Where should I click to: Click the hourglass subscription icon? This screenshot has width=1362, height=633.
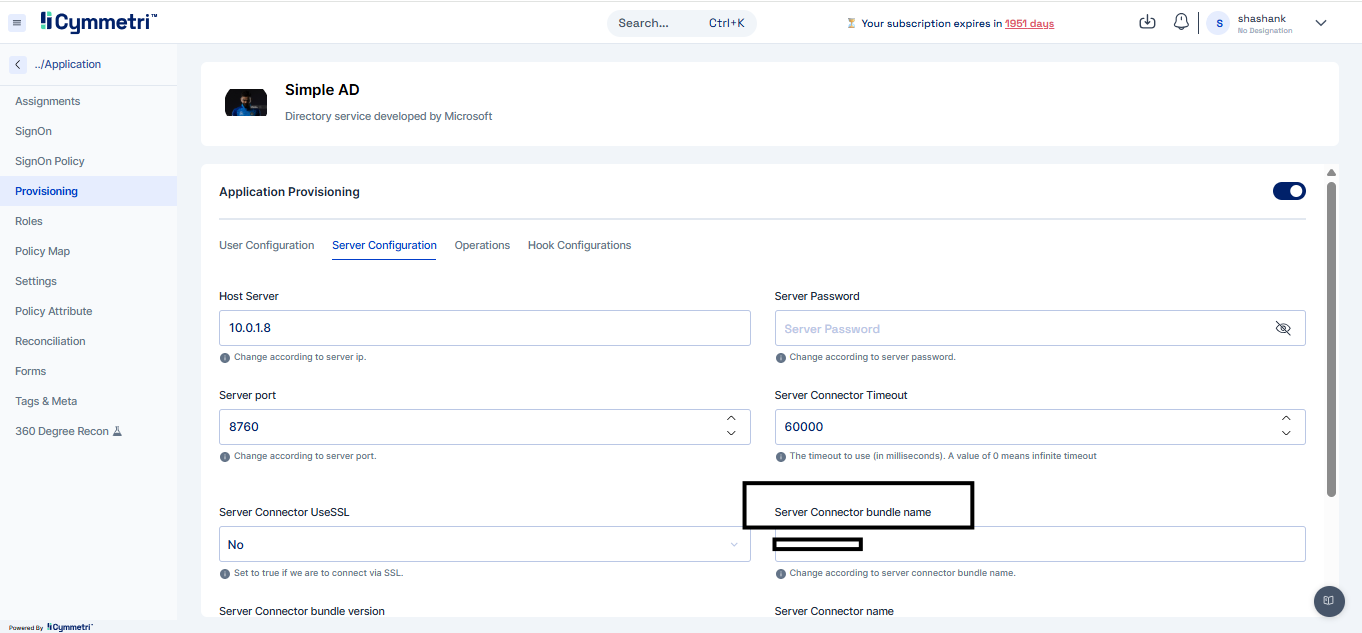point(852,23)
